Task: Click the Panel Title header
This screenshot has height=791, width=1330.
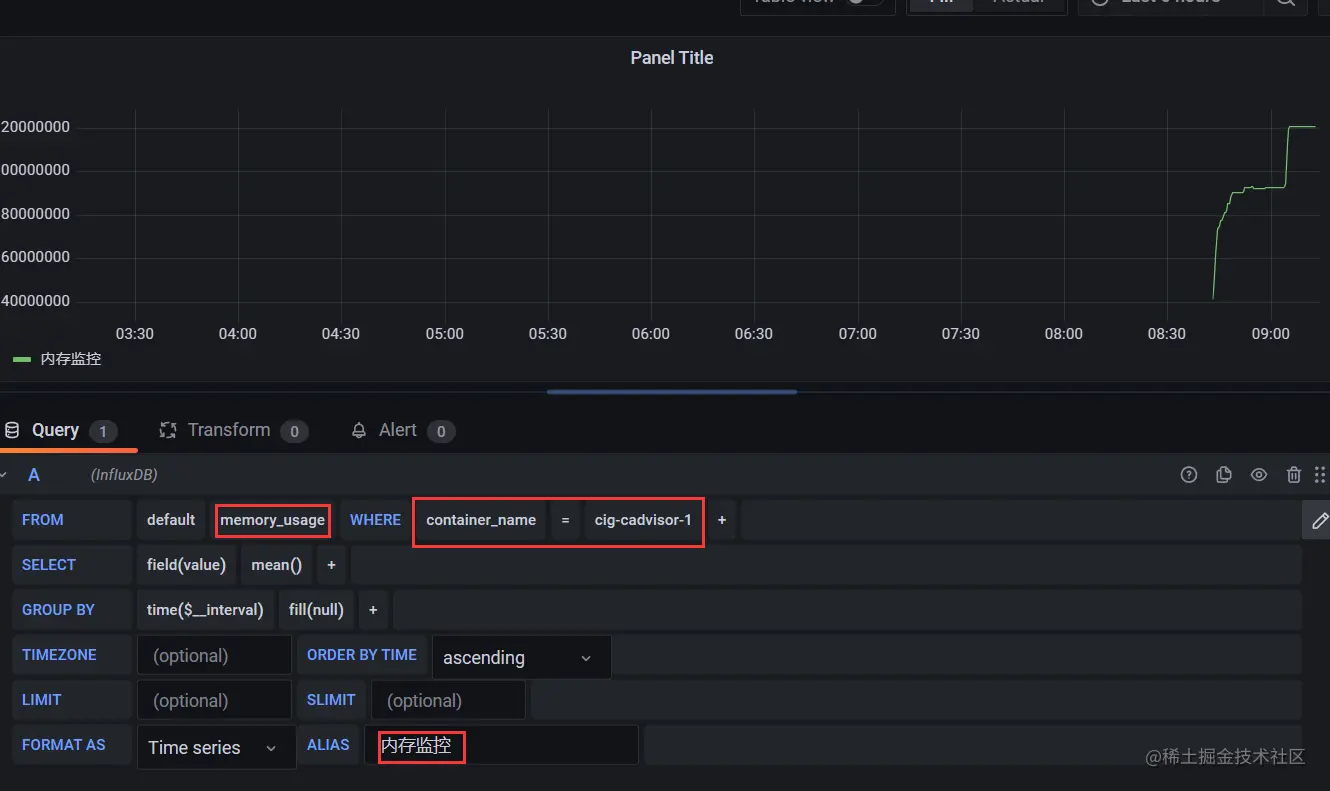Action: [x=672, y=58]
